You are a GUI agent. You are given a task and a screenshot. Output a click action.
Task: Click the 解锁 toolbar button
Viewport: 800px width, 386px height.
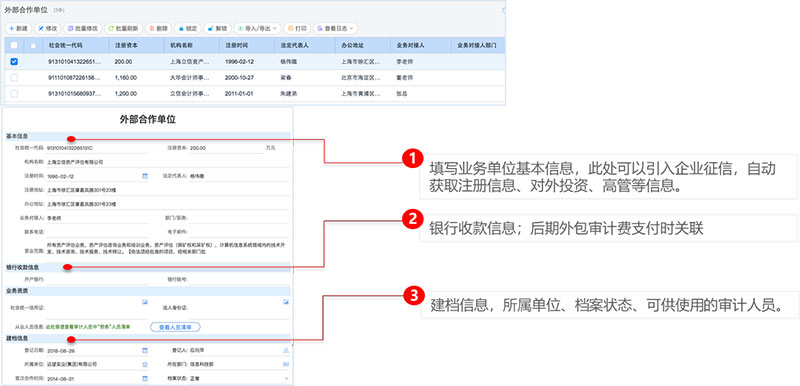pyautogui.click(x=217, y=29)
